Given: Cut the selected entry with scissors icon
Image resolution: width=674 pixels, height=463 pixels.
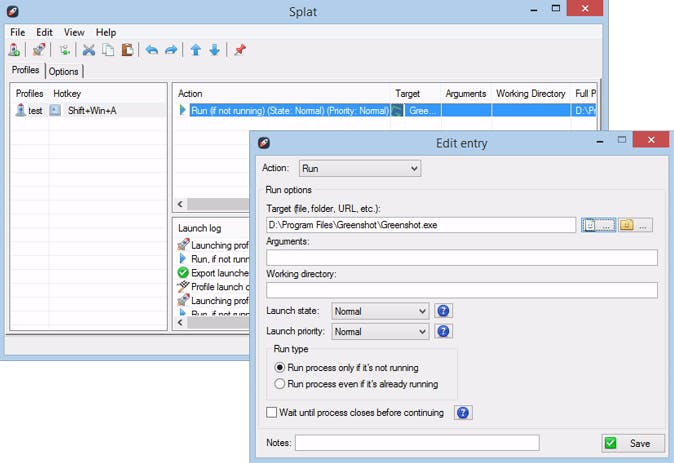Looking at the screenshot, I should tap(89, 50).
